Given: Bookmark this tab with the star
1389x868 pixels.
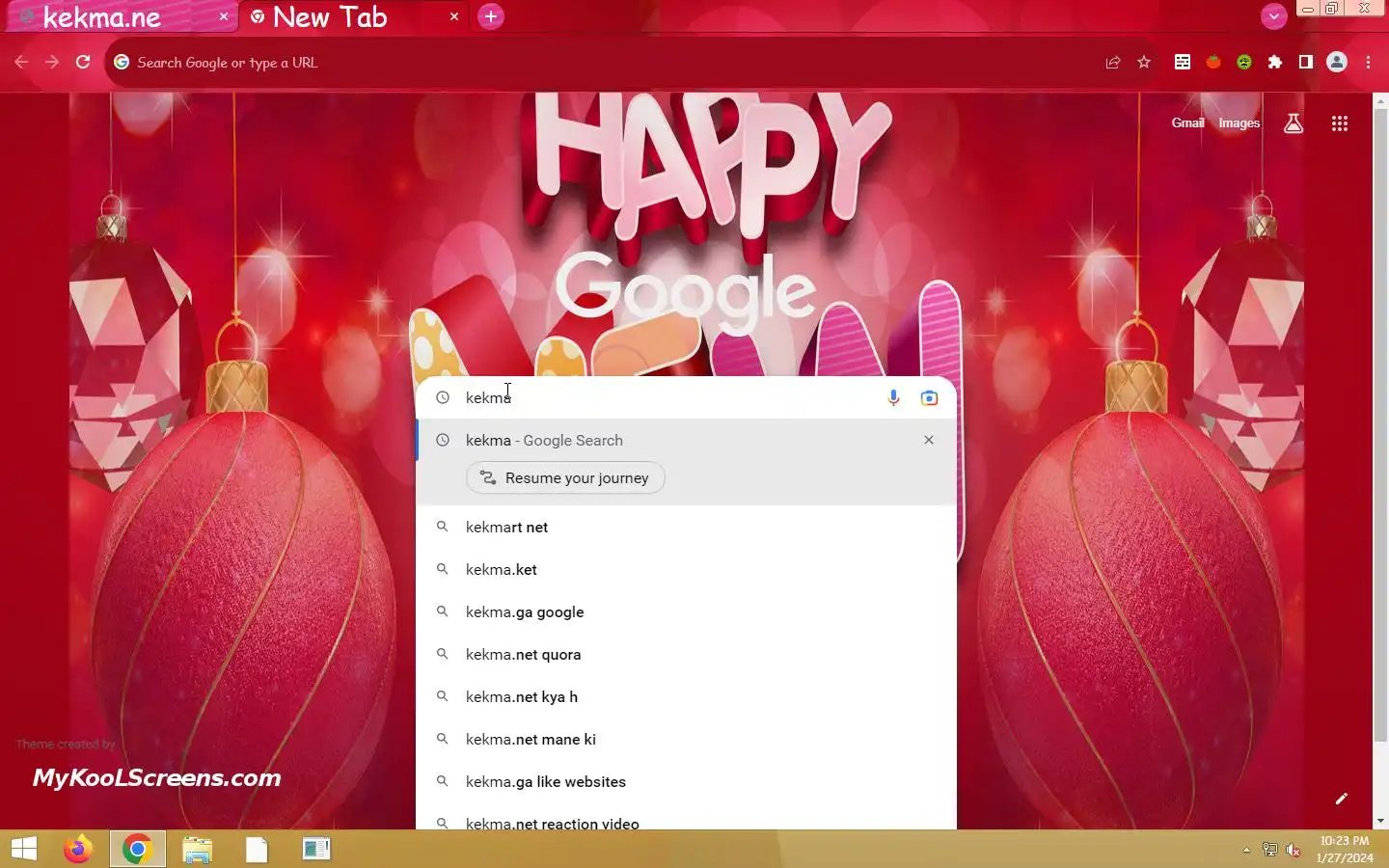Looking at the screenshot, I should [x=1144, y=63].
